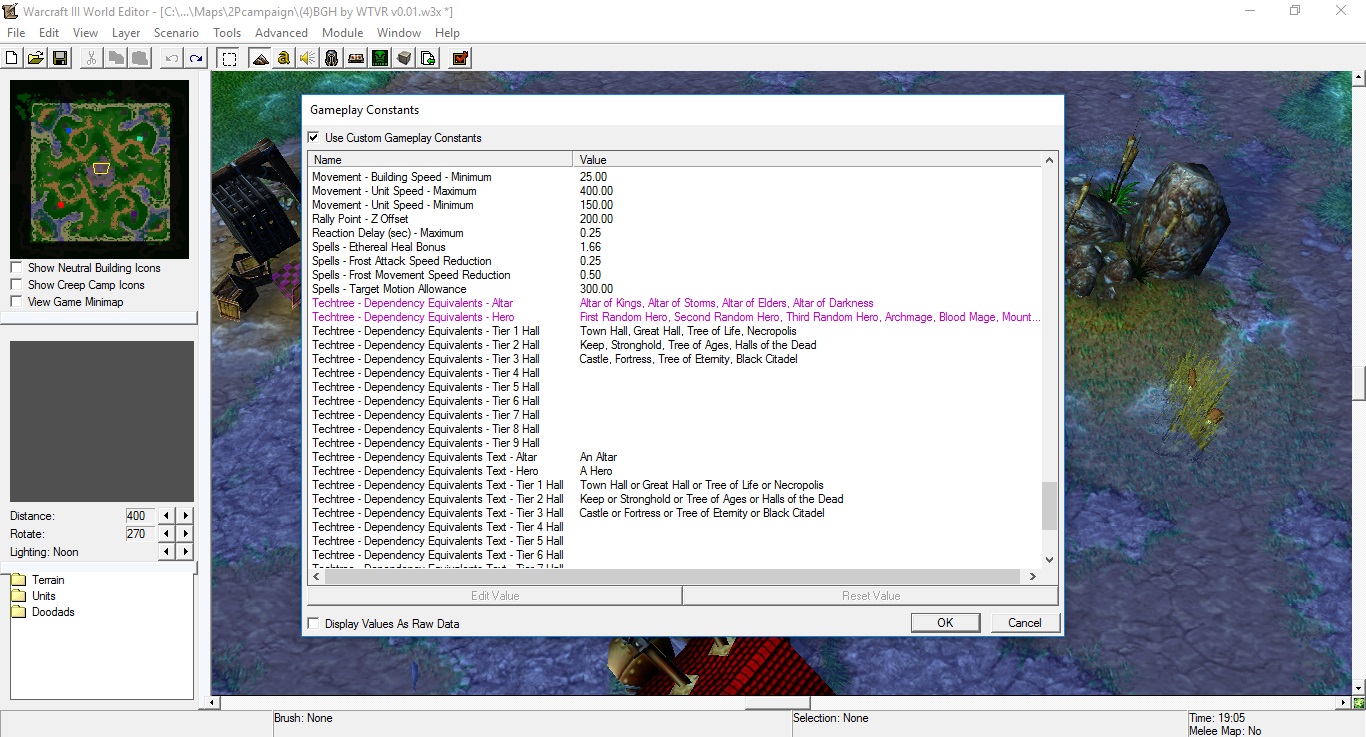Open the View menu

tap(85, 33)
